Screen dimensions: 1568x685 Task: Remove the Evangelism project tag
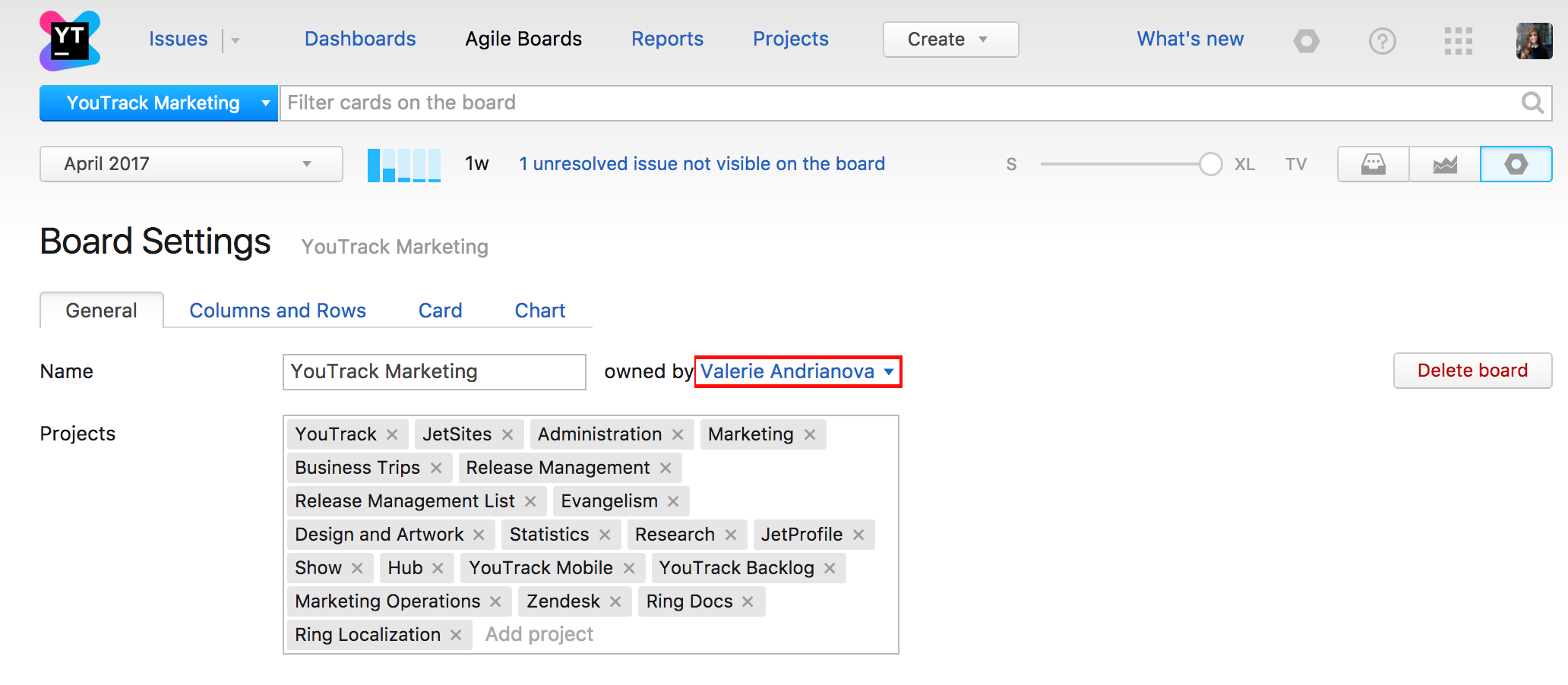point(673,501)
